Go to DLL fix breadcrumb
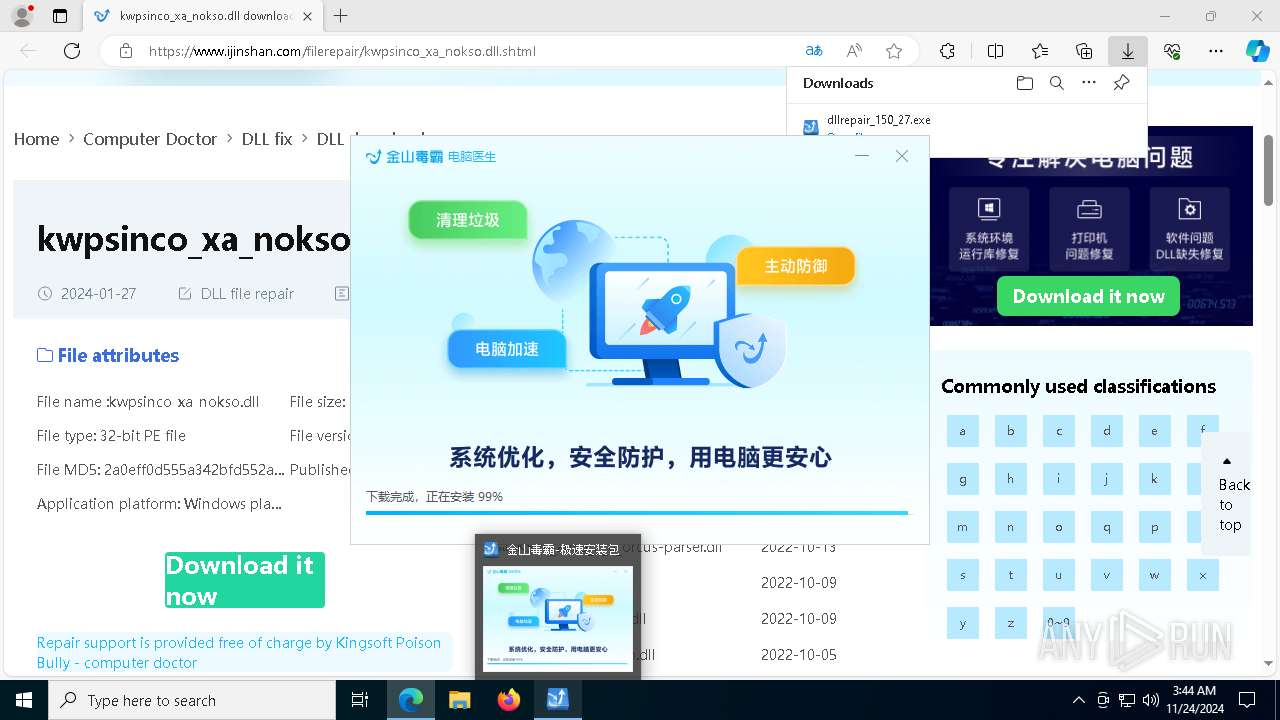Viewport: 1280px width, 720px height. [x=267, y=139]
